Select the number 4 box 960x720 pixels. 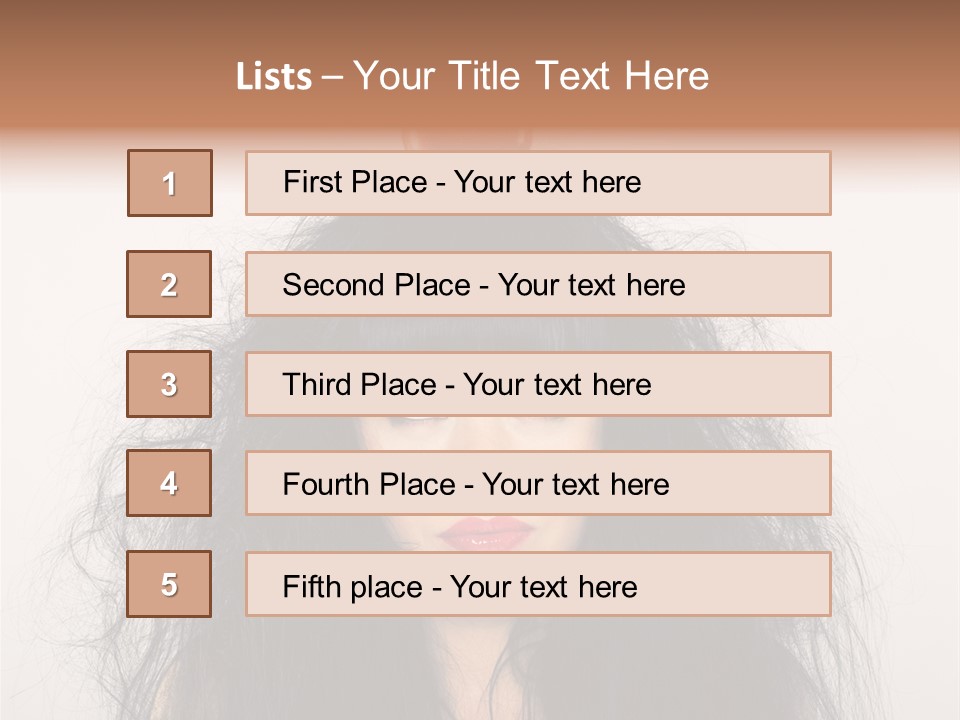(169, 483)
